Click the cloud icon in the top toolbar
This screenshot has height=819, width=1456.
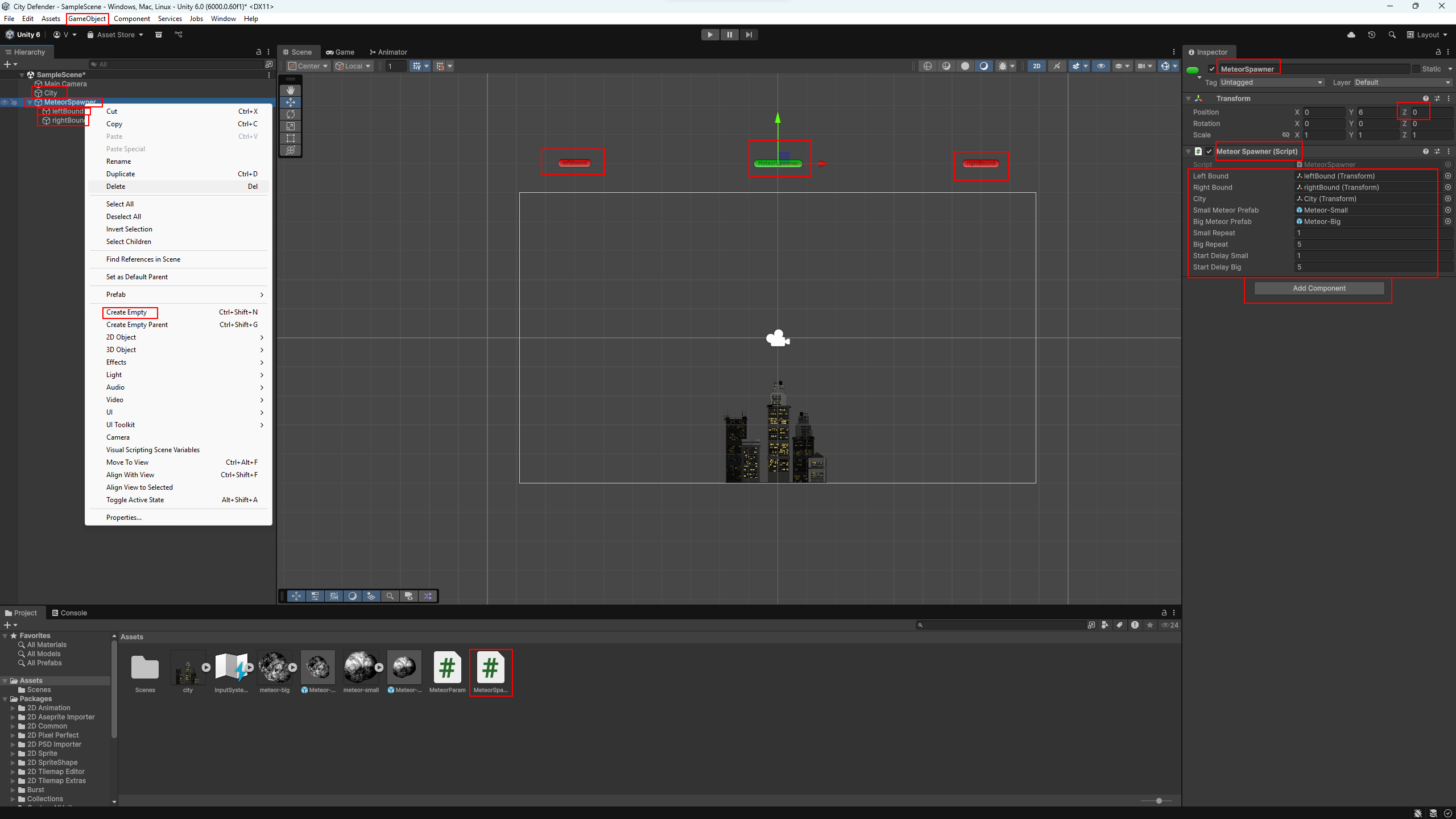click(1351, 35)
